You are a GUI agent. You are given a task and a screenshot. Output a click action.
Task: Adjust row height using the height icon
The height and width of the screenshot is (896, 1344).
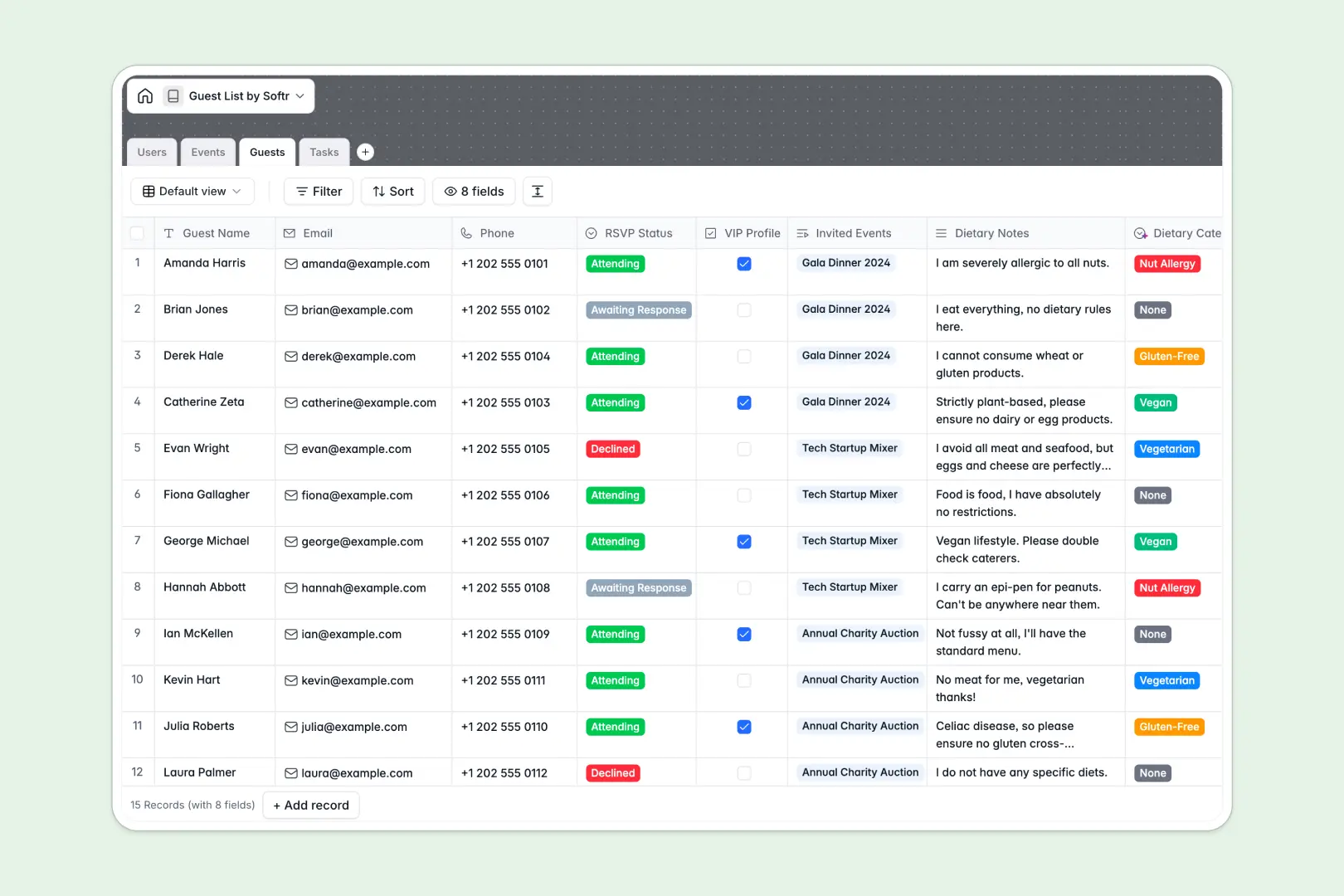[537, 191]
